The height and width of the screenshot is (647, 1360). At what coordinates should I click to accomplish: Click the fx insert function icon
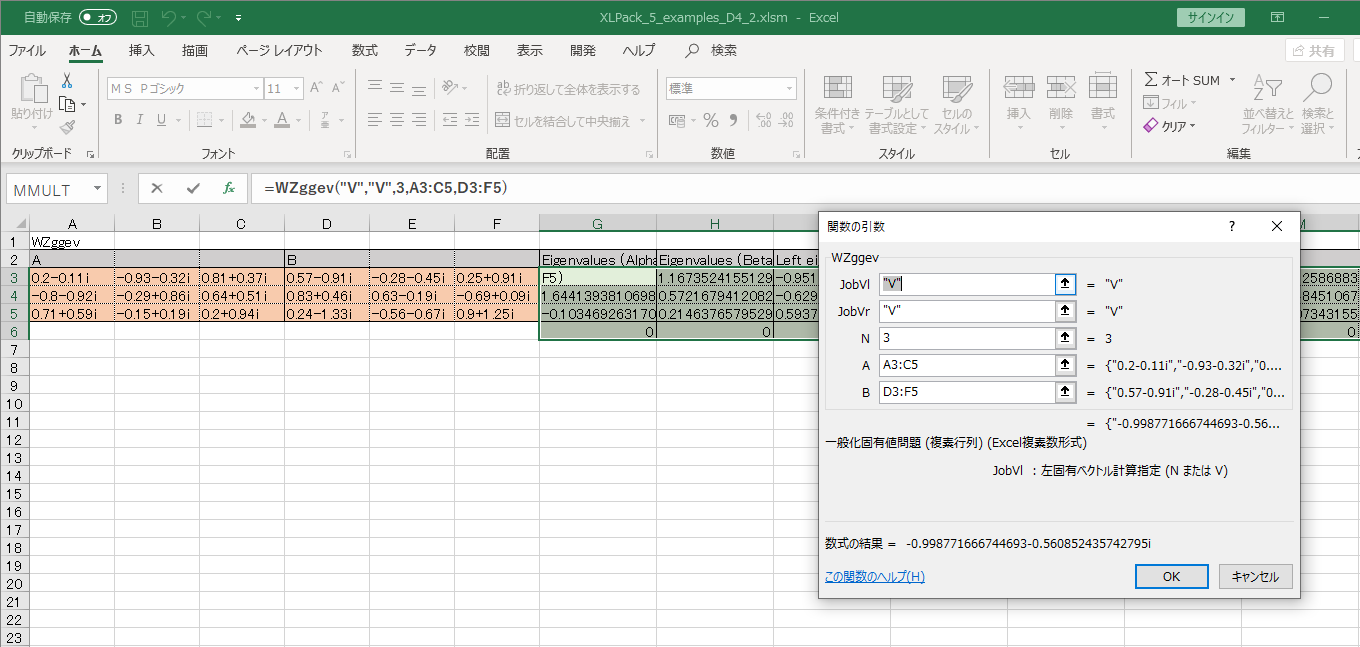click(229, 188)
